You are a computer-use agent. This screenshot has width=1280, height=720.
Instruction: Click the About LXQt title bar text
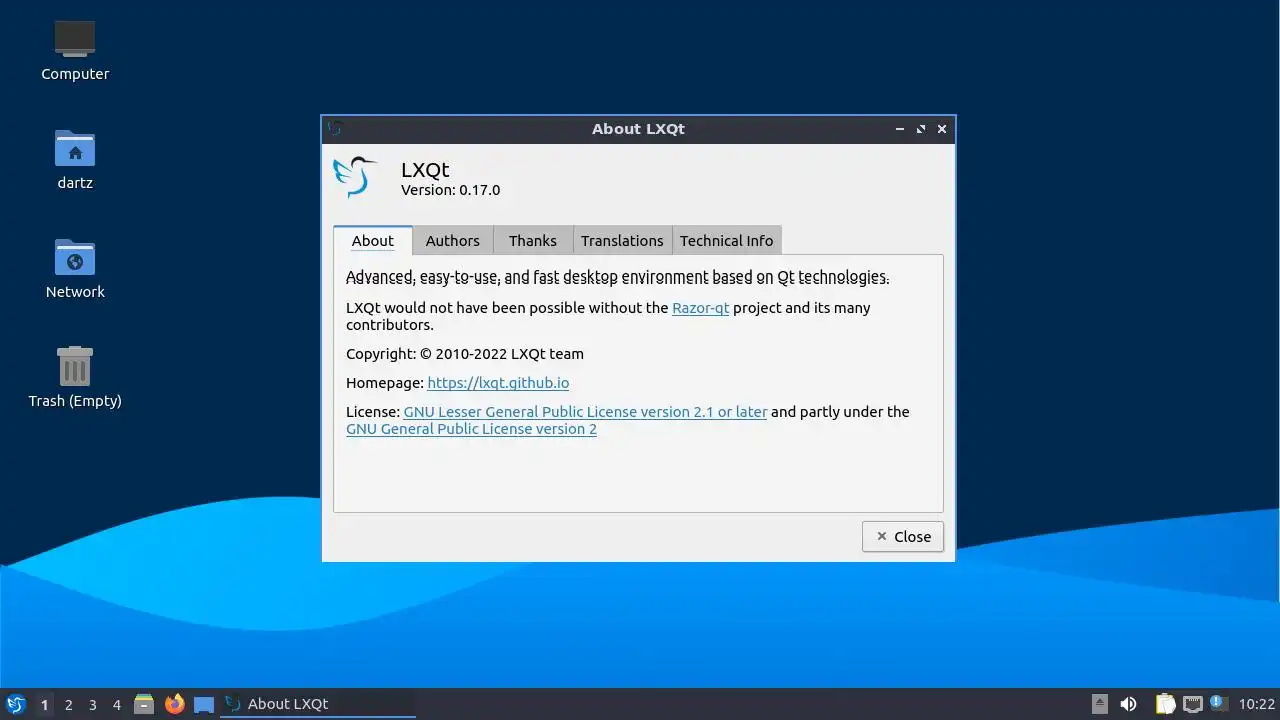point(638,129)
